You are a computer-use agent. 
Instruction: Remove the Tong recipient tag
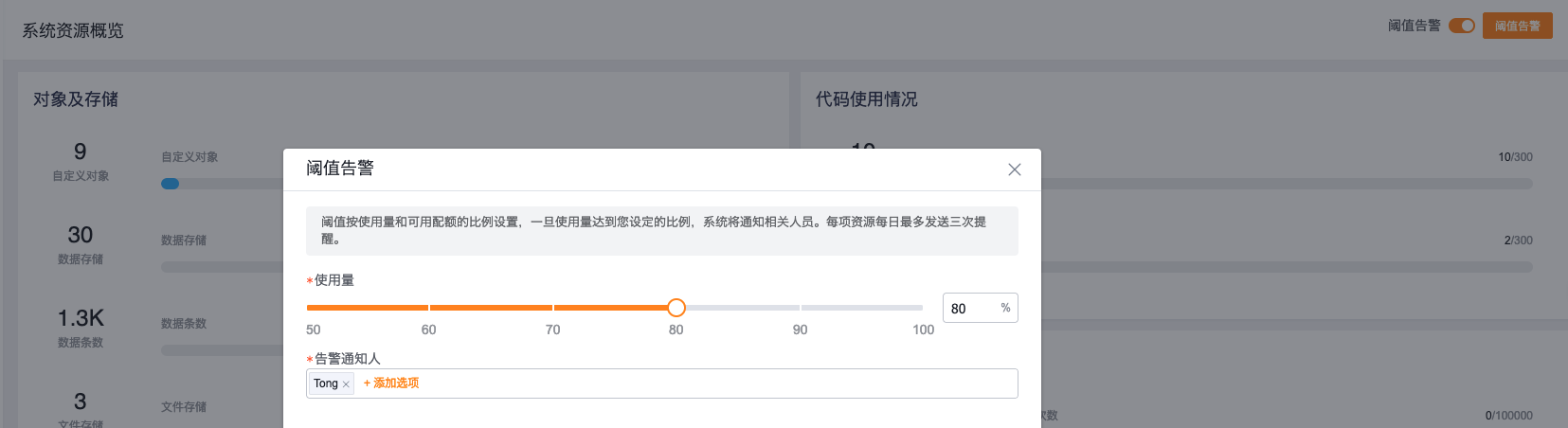pyautogui.click(x=346, y=384)
